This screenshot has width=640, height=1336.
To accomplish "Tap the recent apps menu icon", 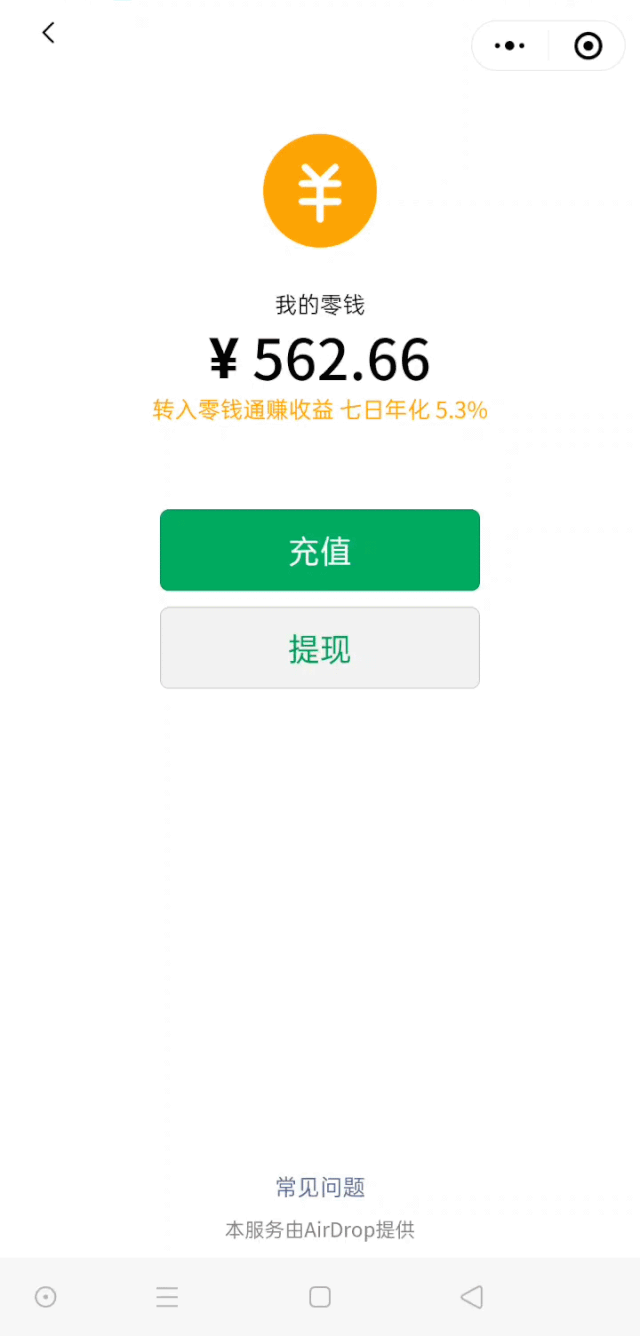I will [167, 1296].
